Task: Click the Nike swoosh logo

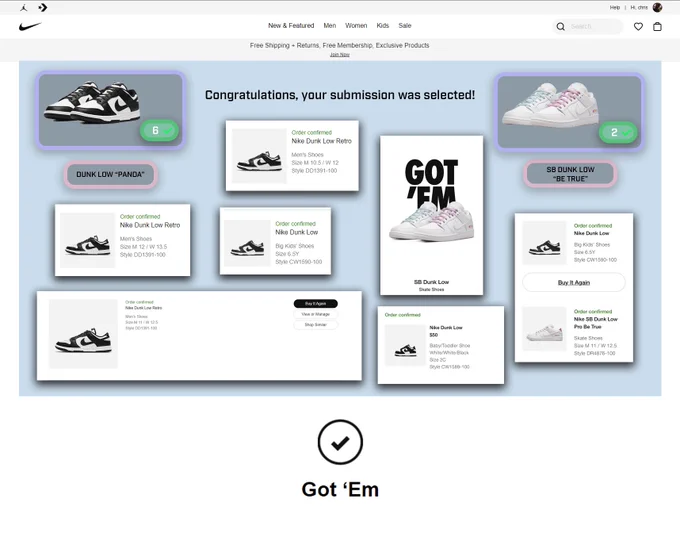Action: [30, 26]
